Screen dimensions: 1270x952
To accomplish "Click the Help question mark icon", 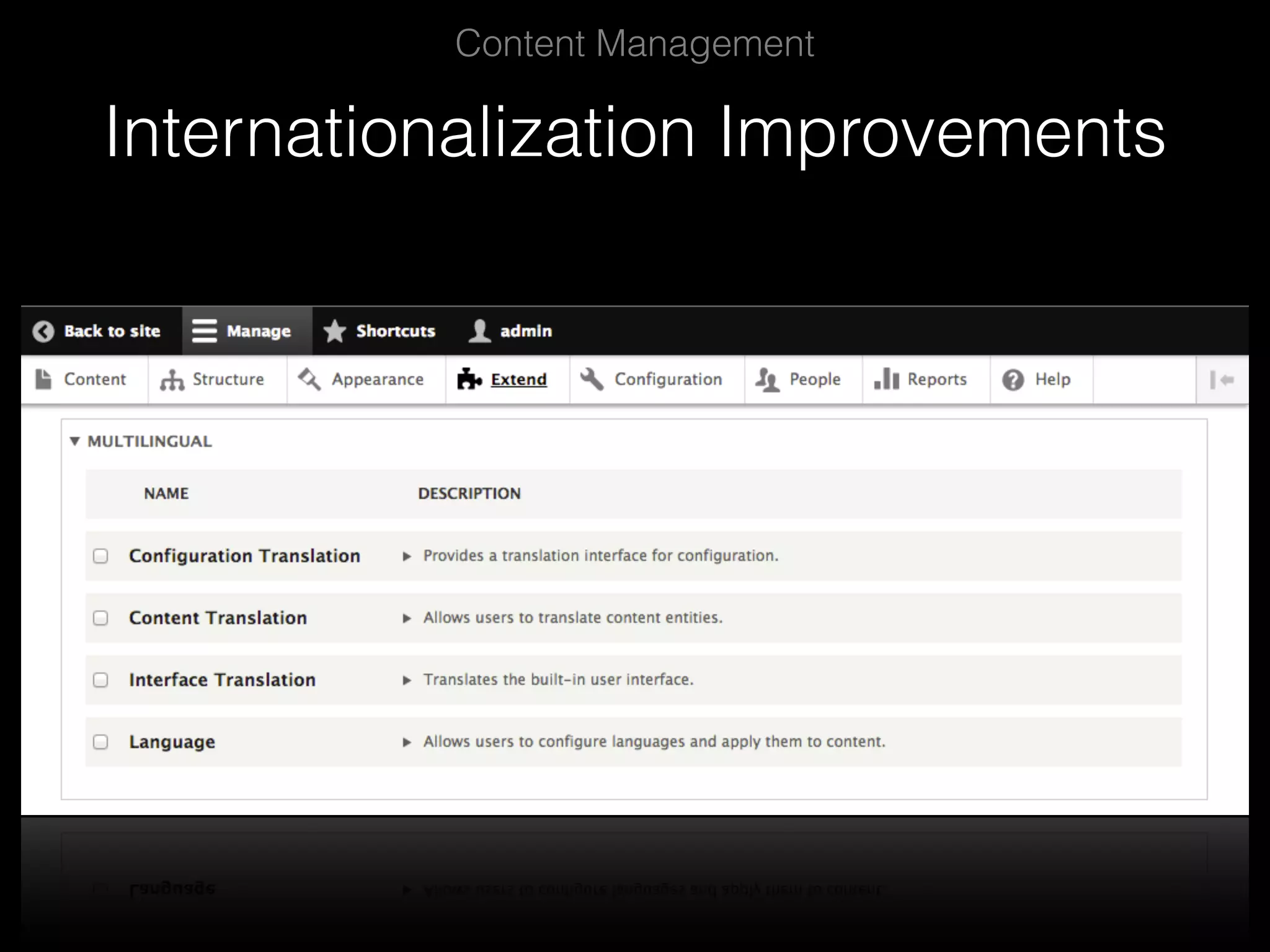I will 1013,380.
